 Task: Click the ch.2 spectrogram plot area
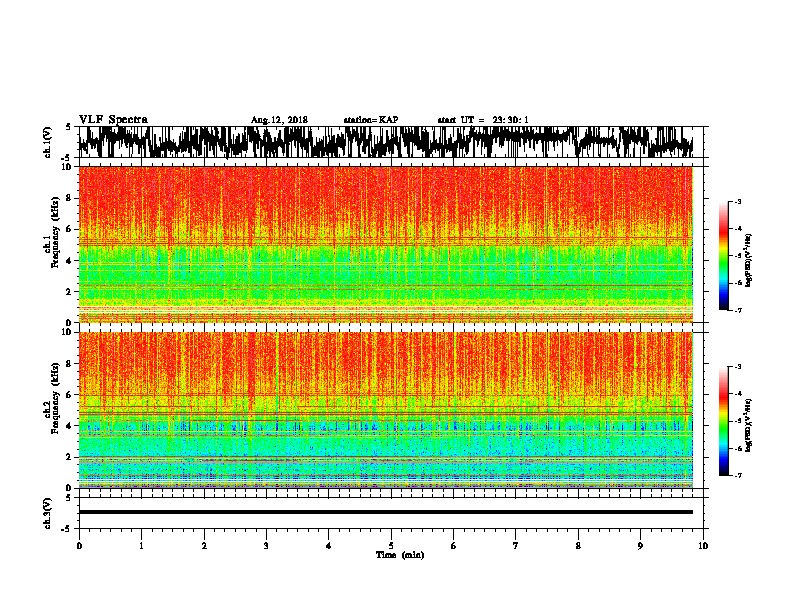(386, 410)
